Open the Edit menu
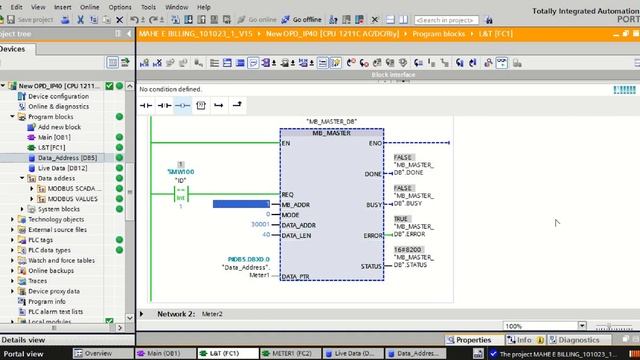This screenshot has height=360, width=640. 16,7
